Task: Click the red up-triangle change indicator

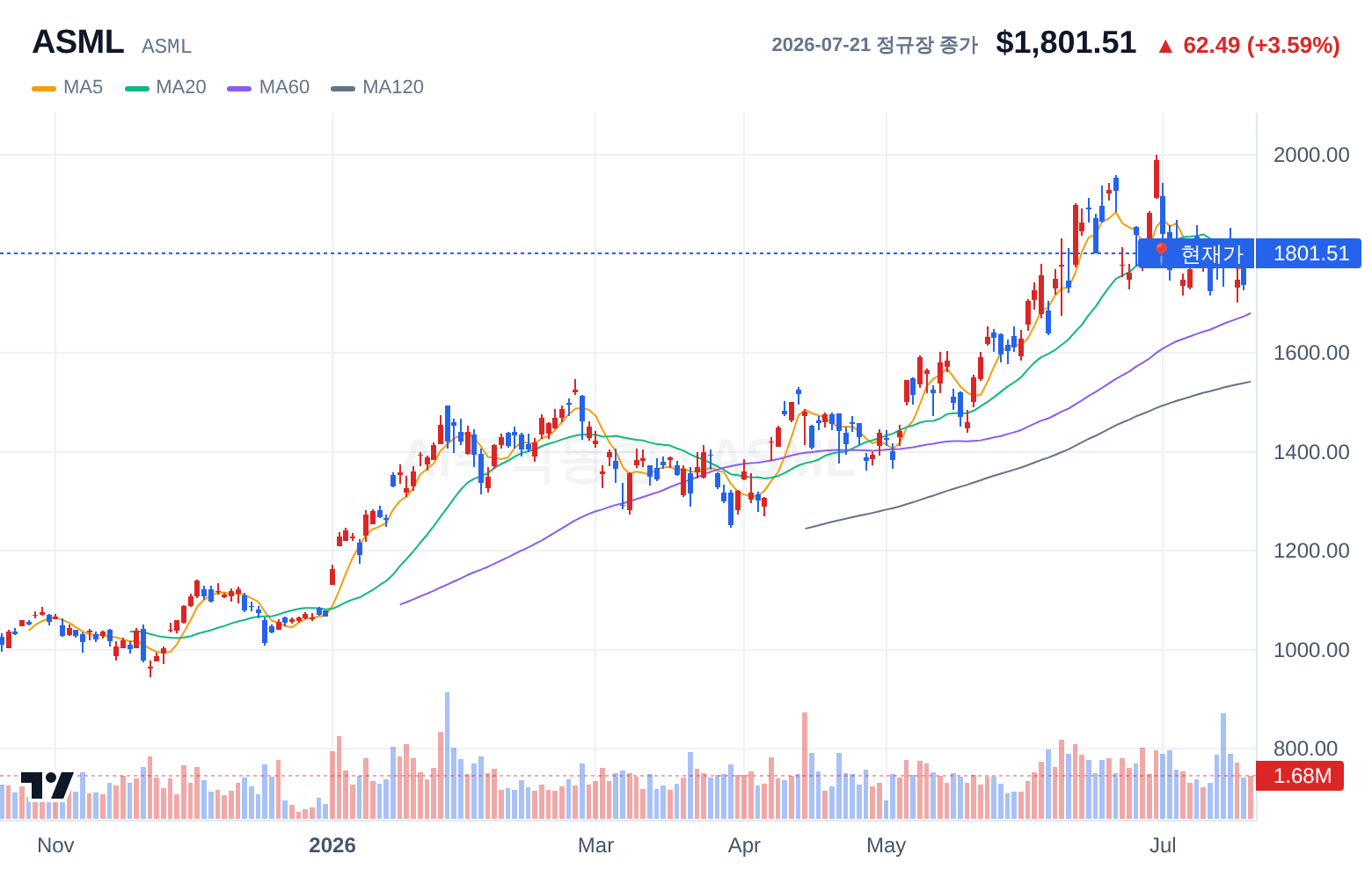Action: (1165, 46)
